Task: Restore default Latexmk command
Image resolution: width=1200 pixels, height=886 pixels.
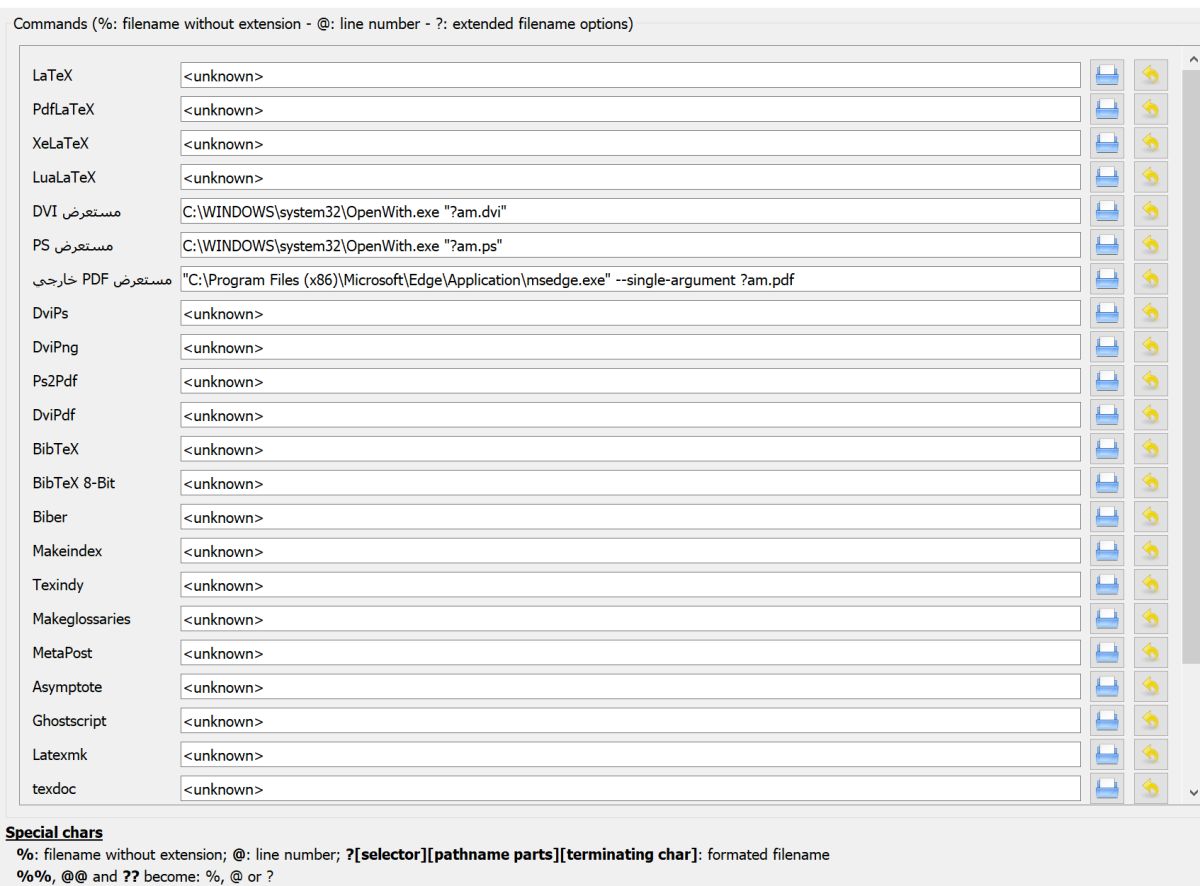Action: 1151,755
